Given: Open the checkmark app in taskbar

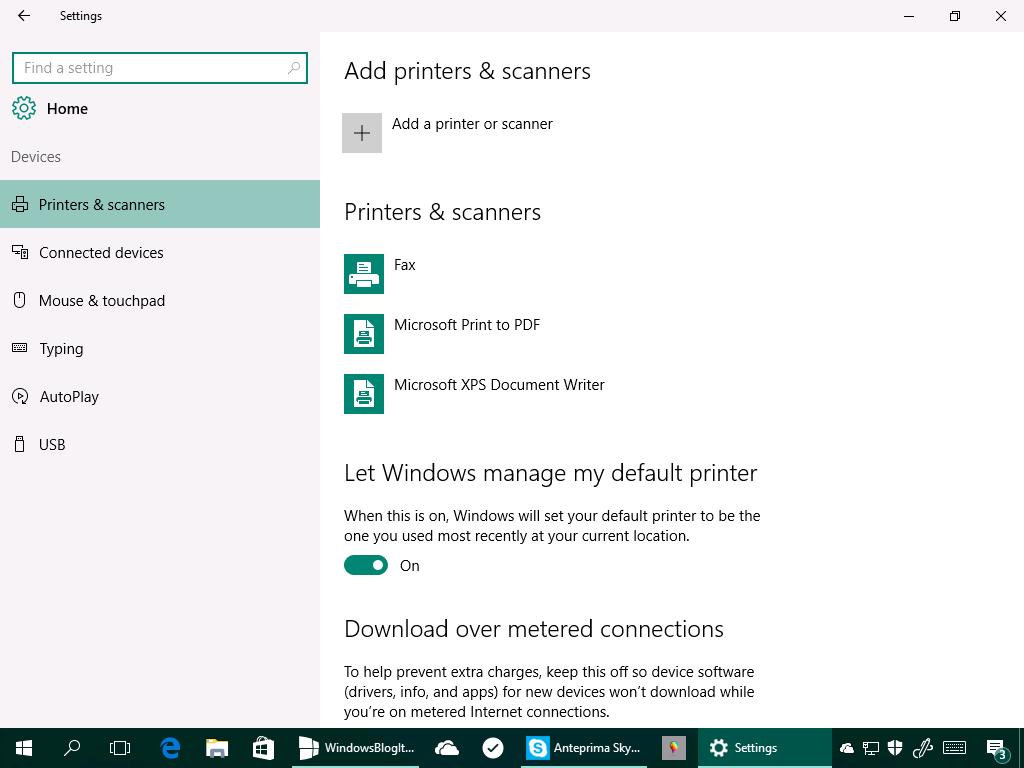Looking at the screenshot, I should click(x=493, y=748).
